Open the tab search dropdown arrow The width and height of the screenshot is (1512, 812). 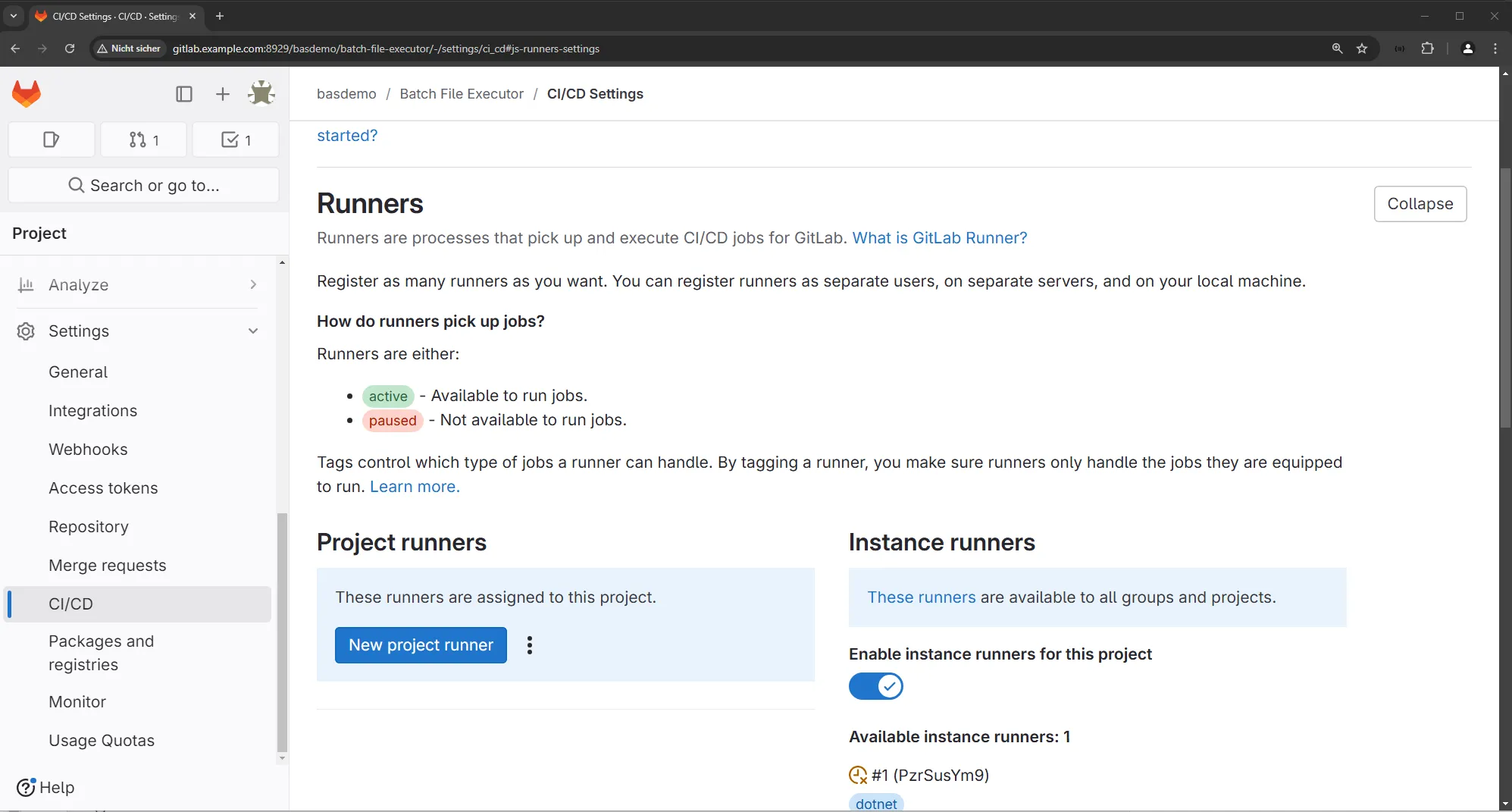13,16
